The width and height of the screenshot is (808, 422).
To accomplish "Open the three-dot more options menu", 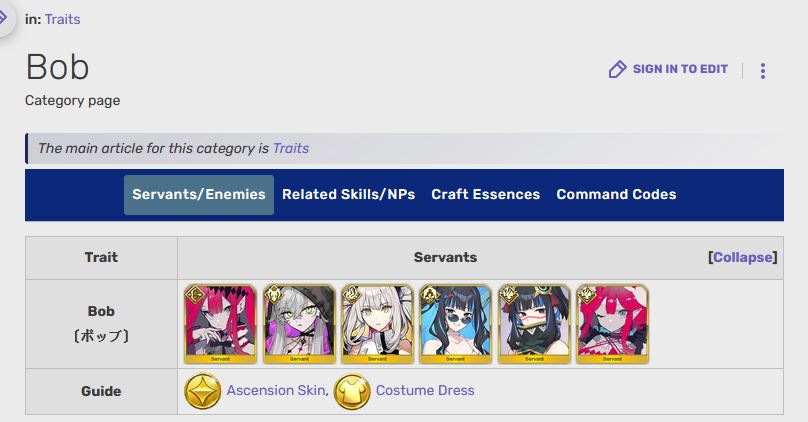I will [x=763, y=71].
